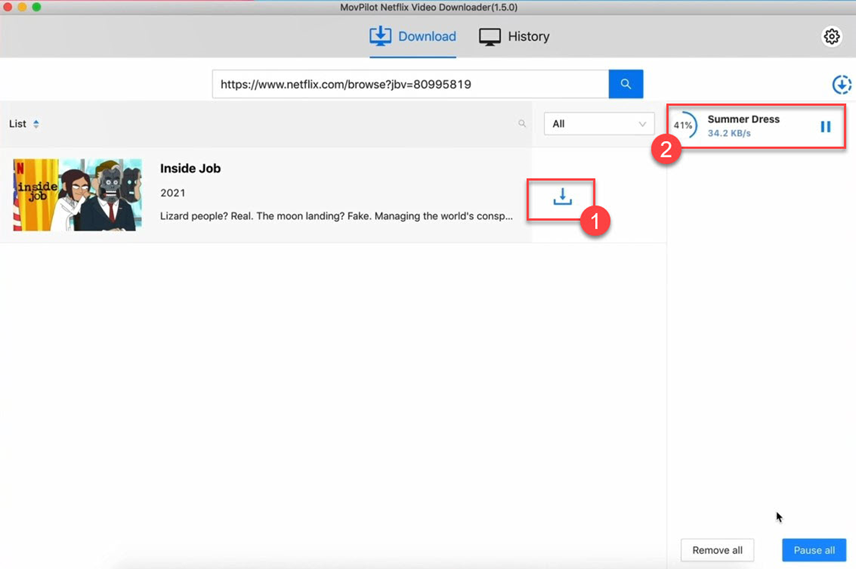This screenshot has height=569, width=856.
Task: Click the History monitor icon
Action: point(490,37)
